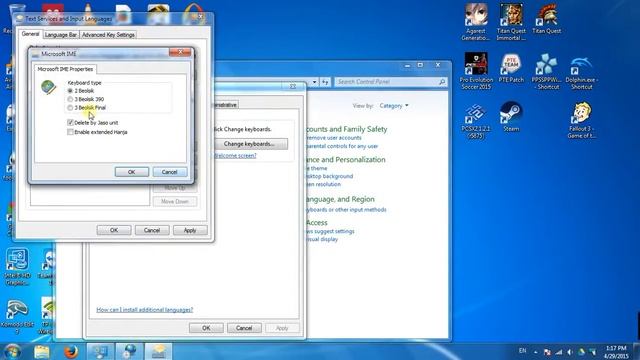Open the desktop background link
The height and width of the screenshot is (360, 640).
tap(329, 176)
